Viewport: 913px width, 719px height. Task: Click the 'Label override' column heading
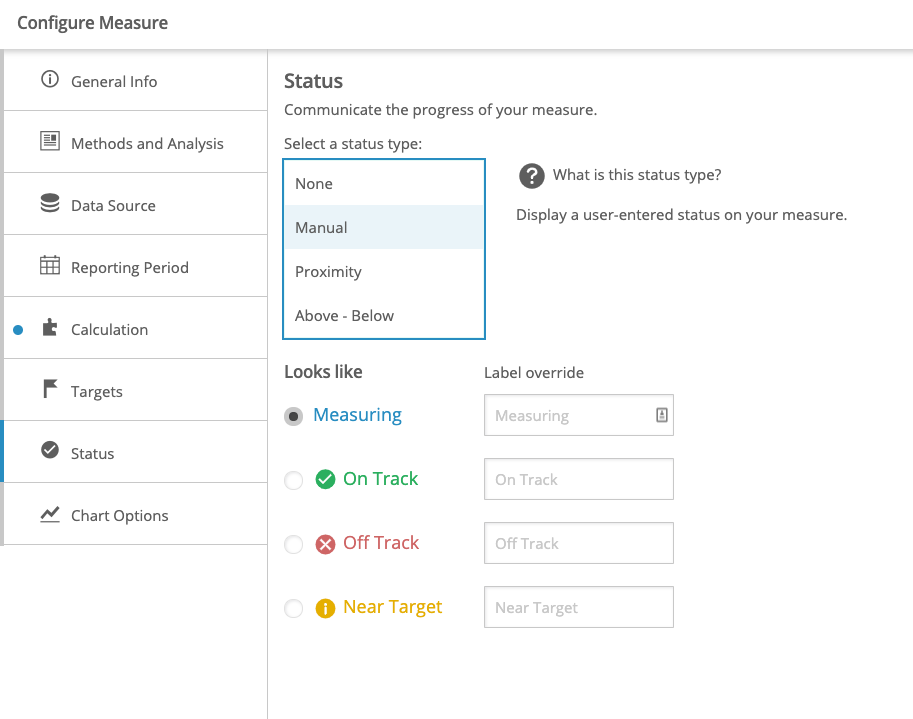tap(534, 373)
